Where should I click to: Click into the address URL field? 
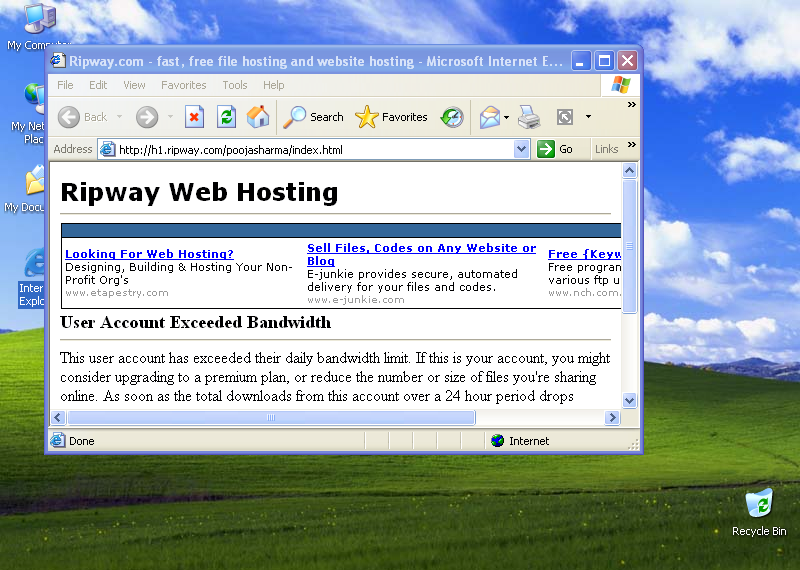314,150
